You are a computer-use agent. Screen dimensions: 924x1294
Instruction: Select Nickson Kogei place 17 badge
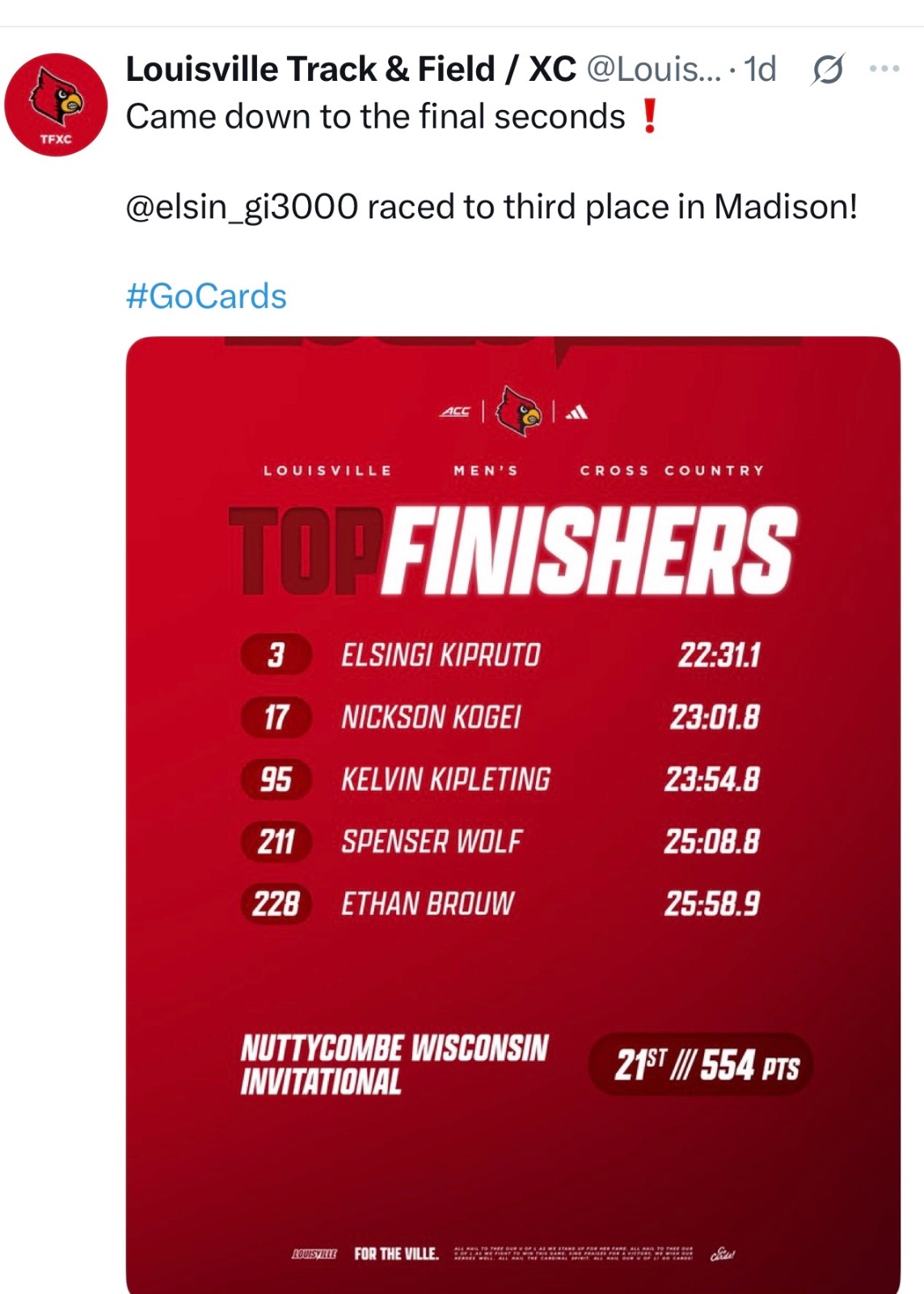276,717
